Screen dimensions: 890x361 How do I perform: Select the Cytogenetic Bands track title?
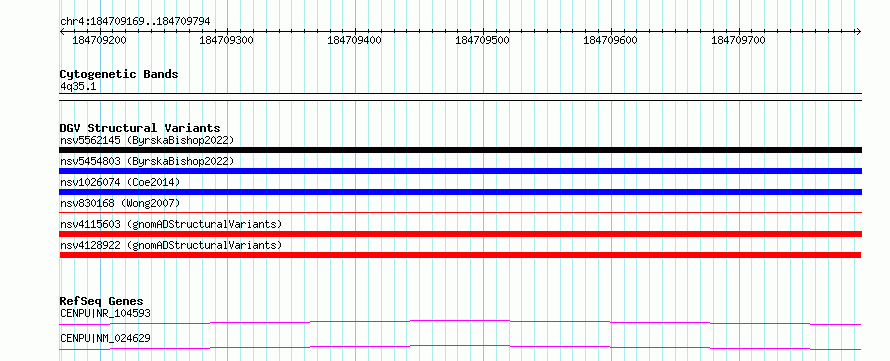click(x=119, y=74)
